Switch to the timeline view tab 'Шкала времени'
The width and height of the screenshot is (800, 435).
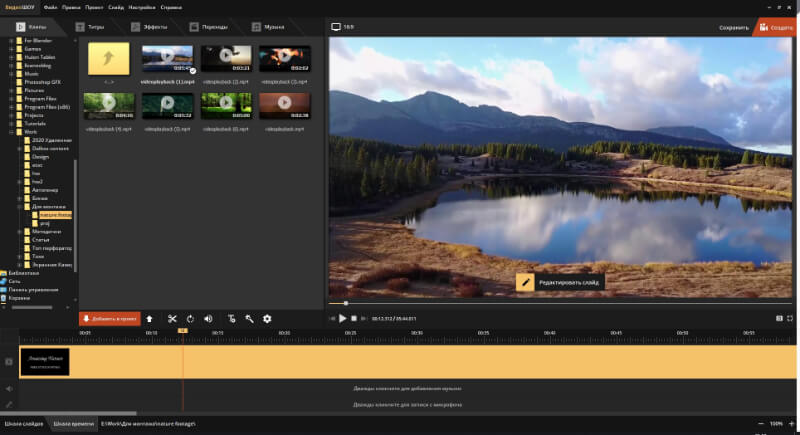(73, 424)
